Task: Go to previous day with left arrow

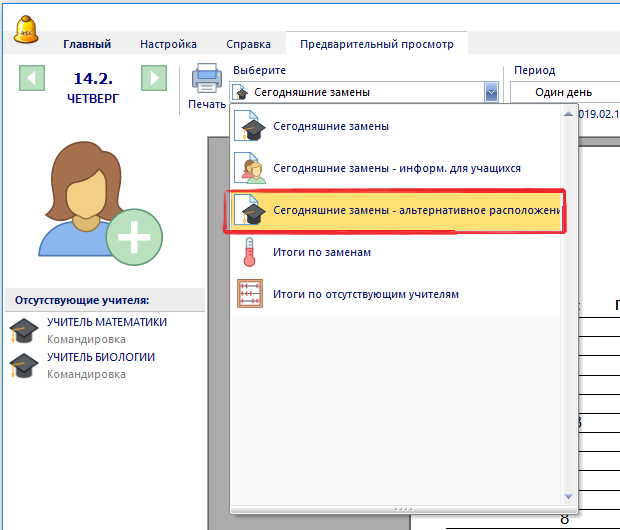Action: (x=33, y=78)
